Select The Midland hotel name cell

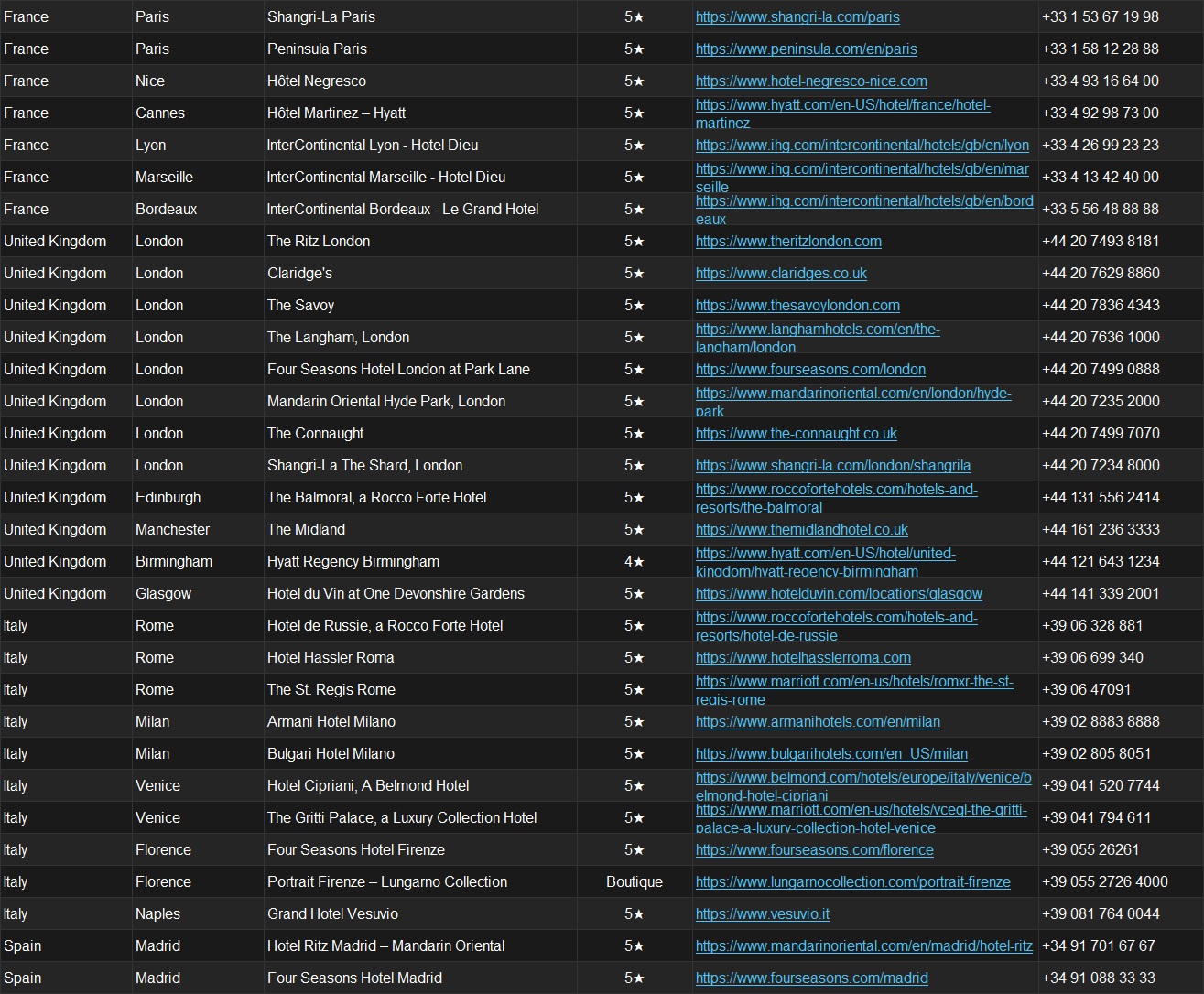point(420,529)
